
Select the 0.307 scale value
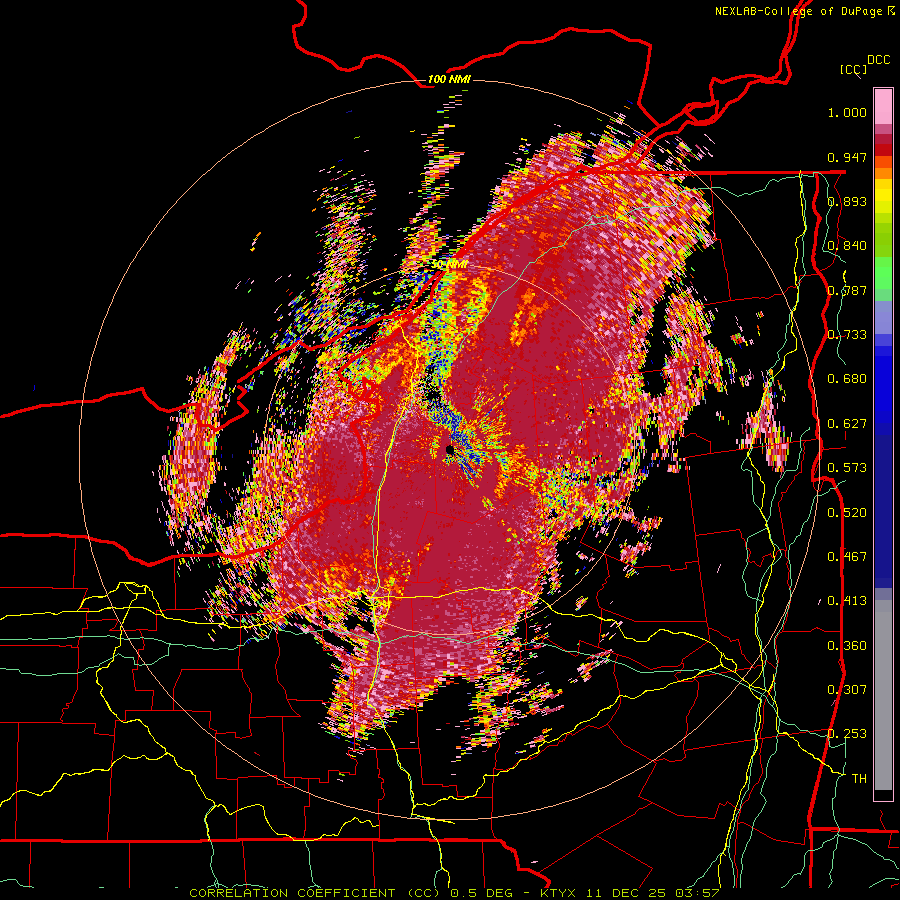coord(847,690)
